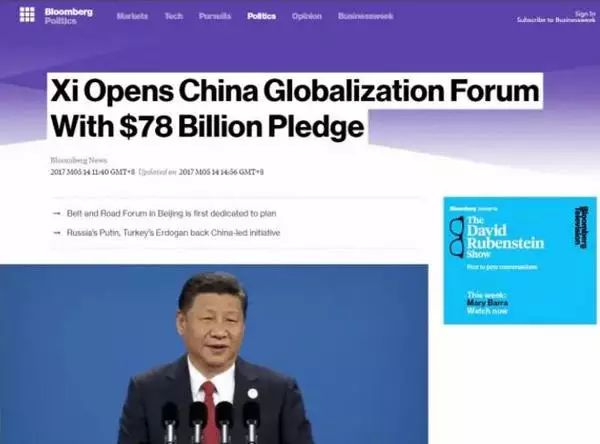This screenshot has width=600, height=444.
Task: Click the glasses icon in the ad
Action: tap(457, 237)
